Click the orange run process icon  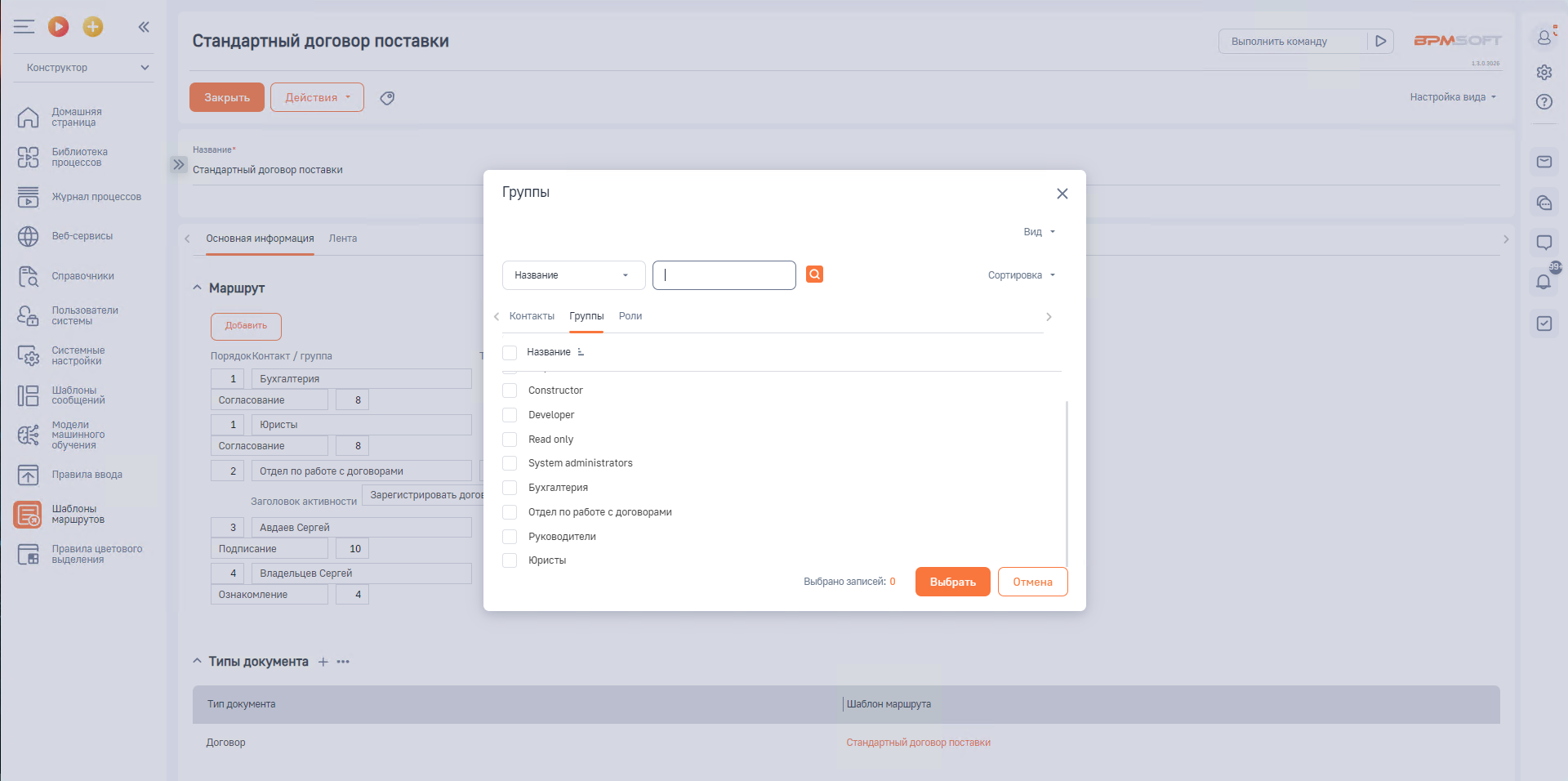58,27
